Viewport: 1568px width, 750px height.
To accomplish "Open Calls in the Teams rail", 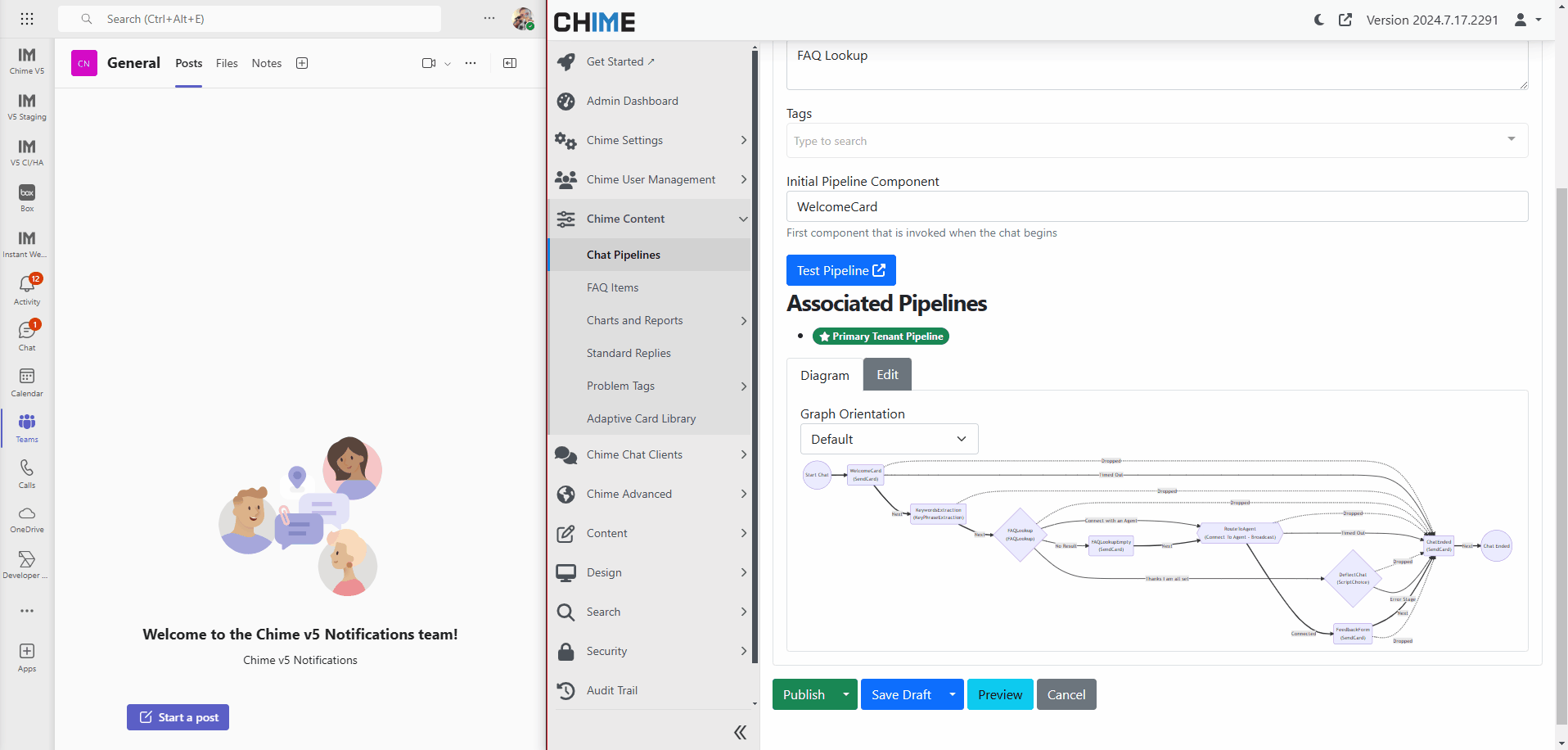I will [27, 473].
